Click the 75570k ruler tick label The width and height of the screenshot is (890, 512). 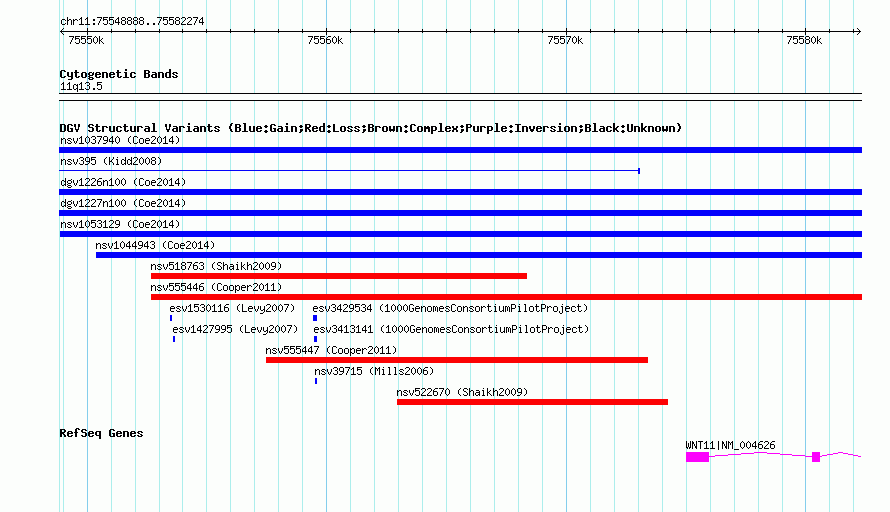click(565, 40)
